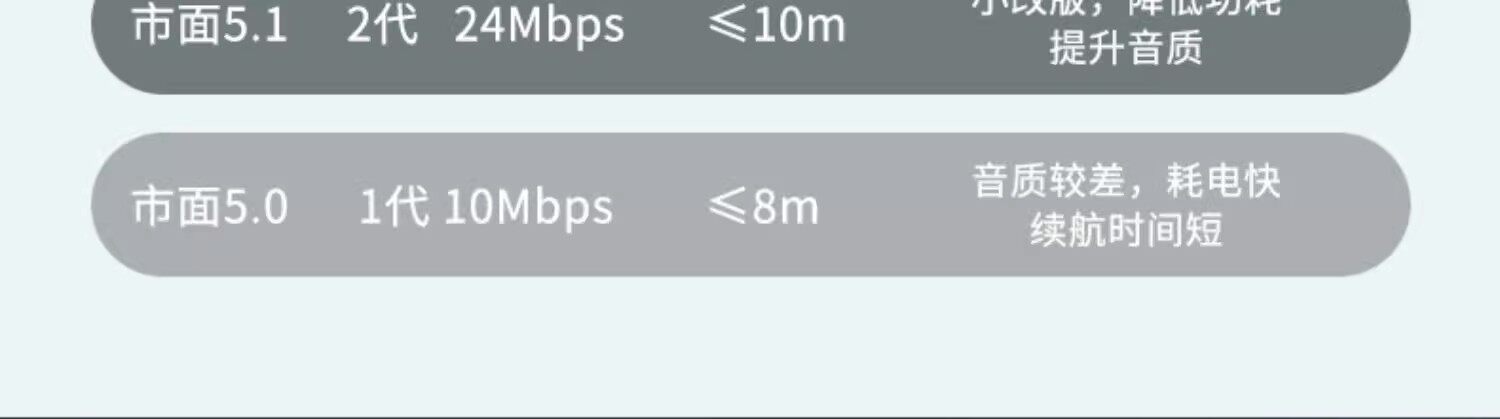Viewport: 1500px width, 419px height.
Task: Click the 2代 generation text
Action: [382, 26]
